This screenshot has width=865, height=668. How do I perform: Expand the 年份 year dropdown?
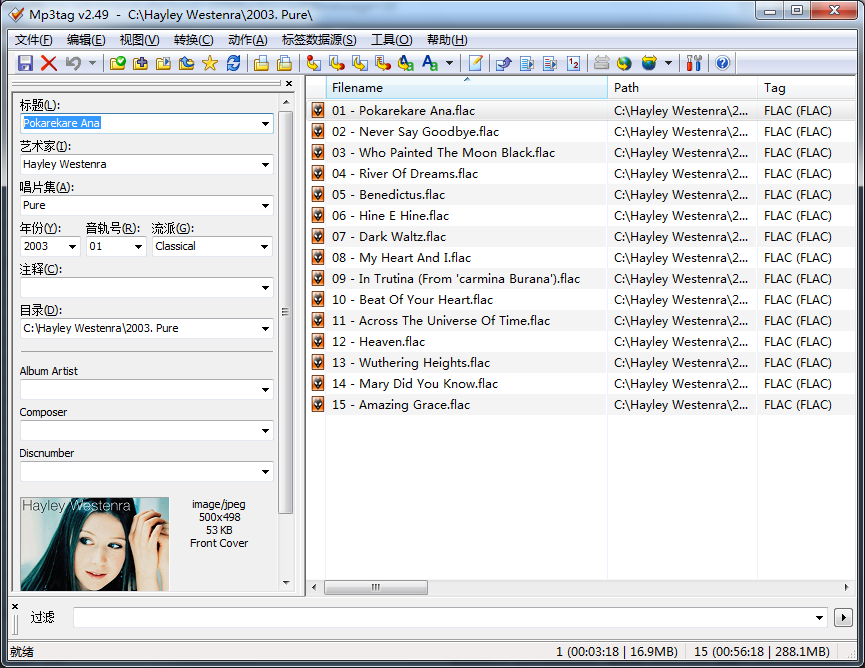[x=72, y=247]
